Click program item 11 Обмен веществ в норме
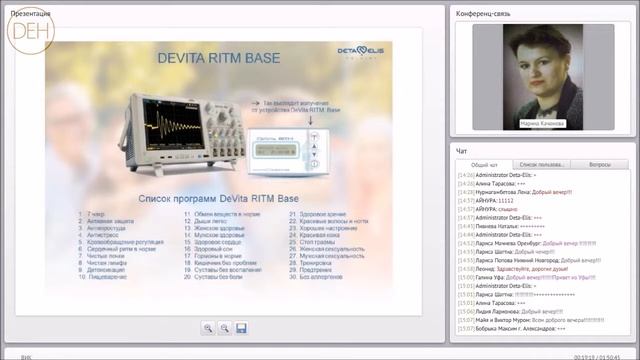Viewport: 640px width, 360px height. (x=222, y=214)
